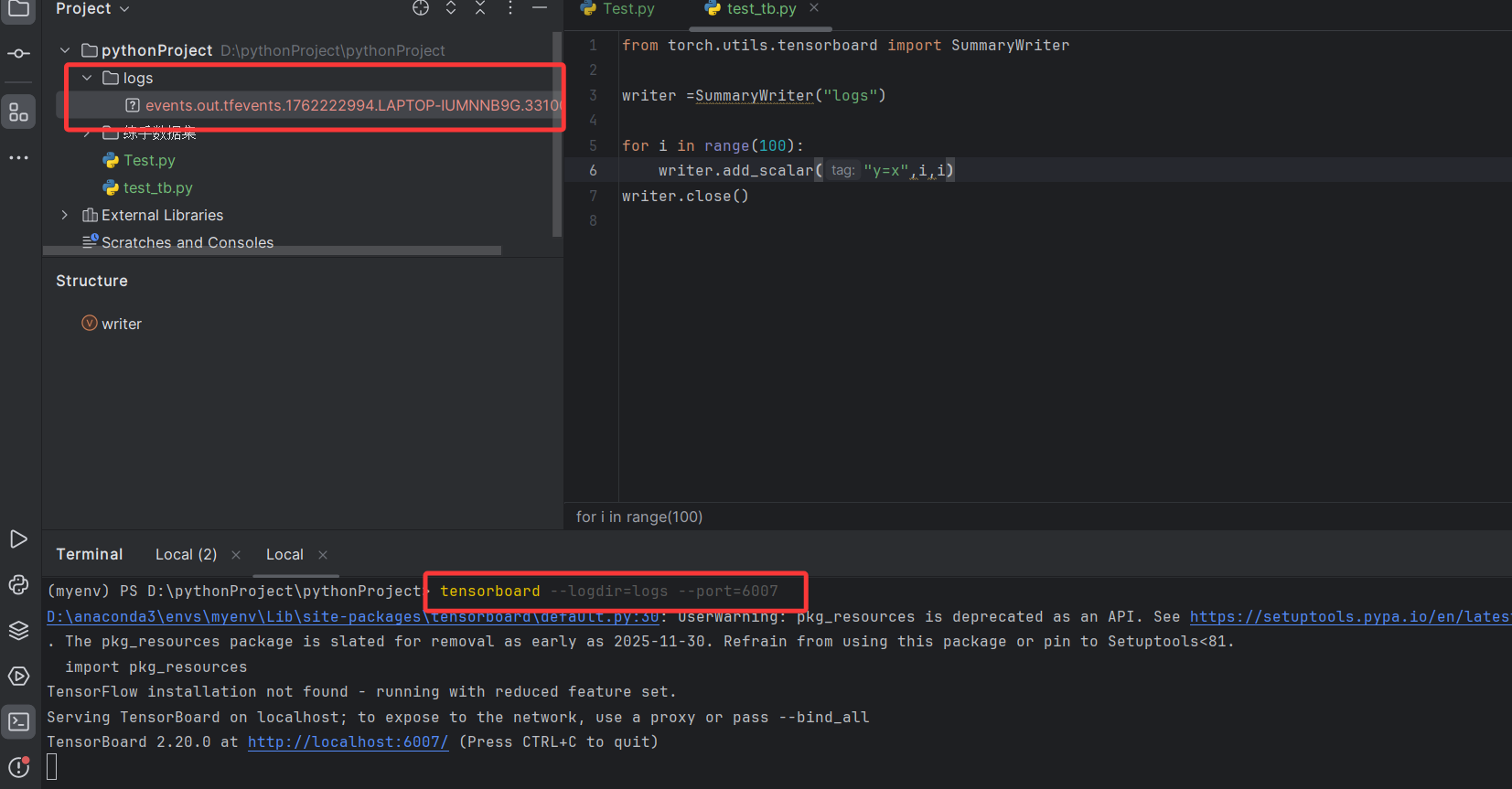Close the Local (2) terminal tab
This screenshot has height=789, width=1512.
pos(236,555)
